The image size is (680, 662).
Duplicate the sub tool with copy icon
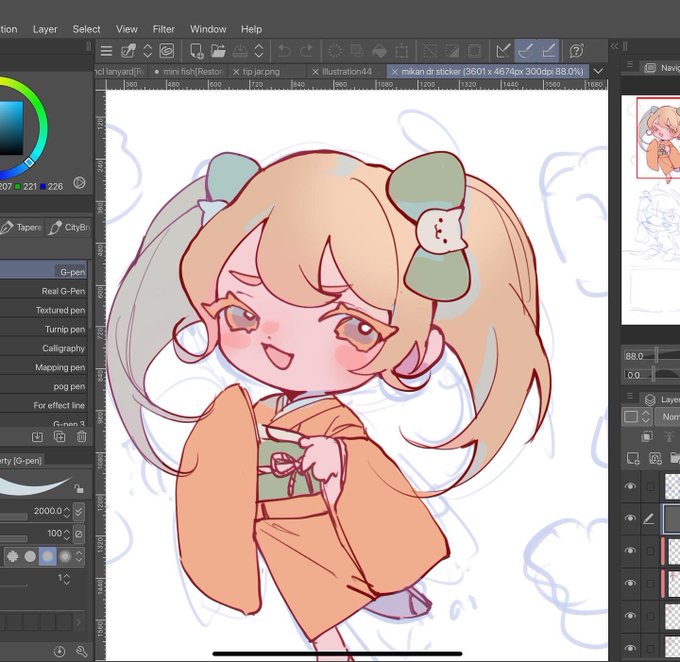tap(59, 436)
